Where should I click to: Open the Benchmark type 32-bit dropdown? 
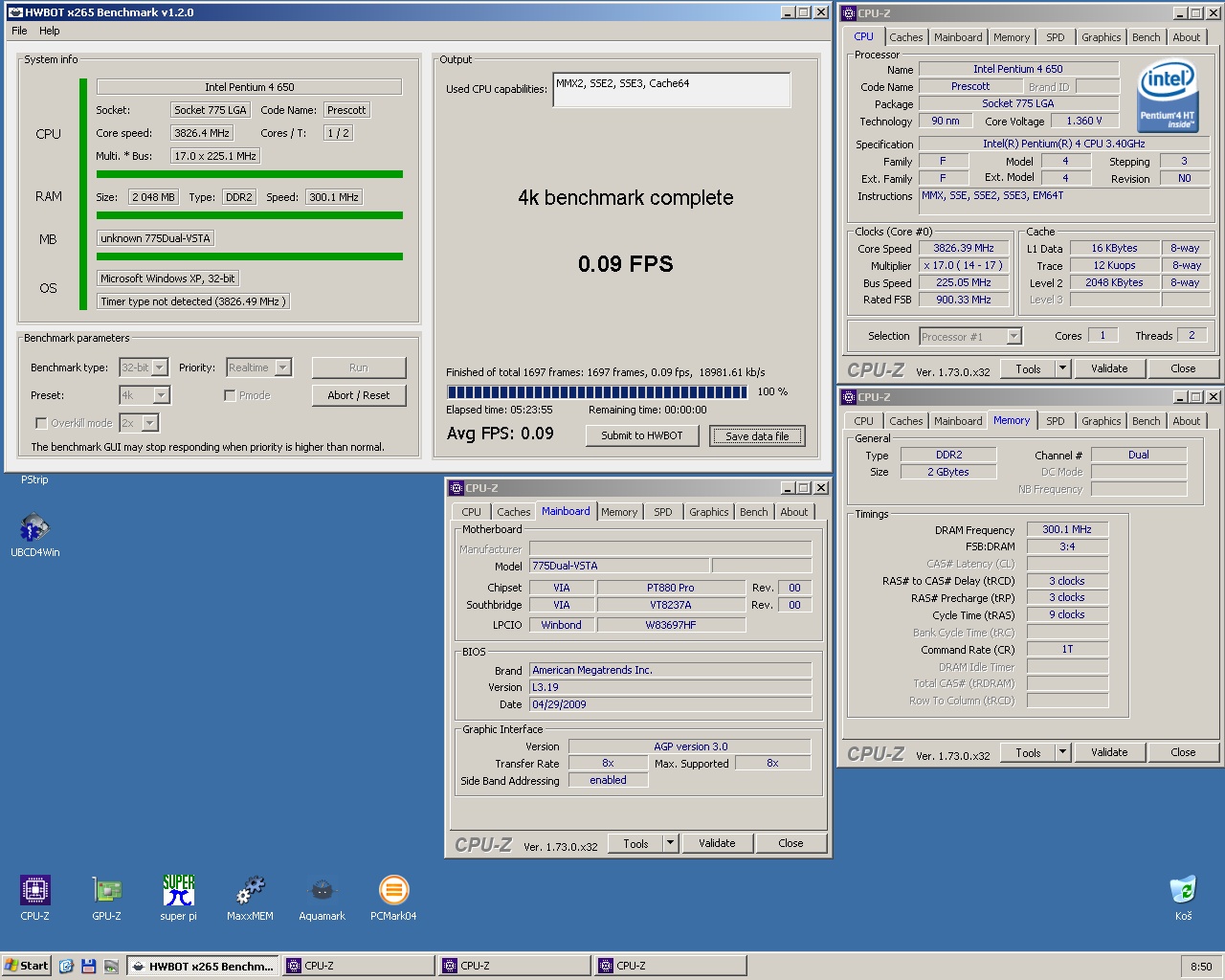point(160,367)
